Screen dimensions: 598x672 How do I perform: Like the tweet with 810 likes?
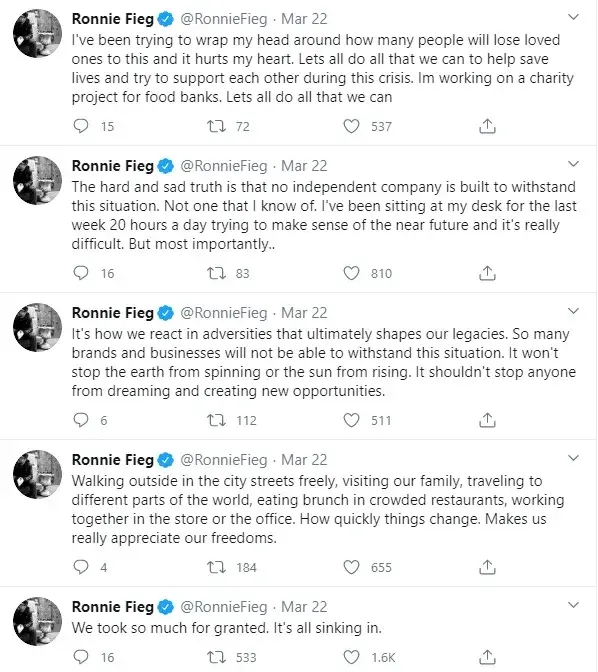click(x=351, y=273)
